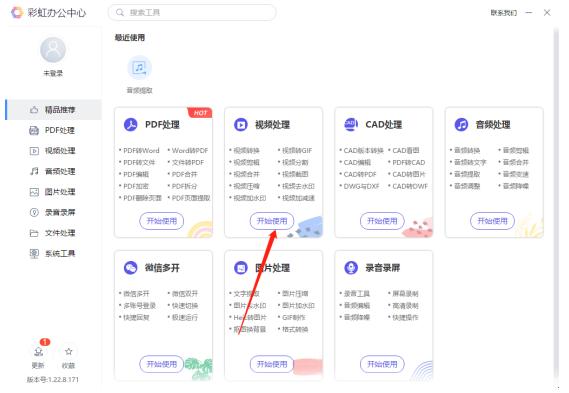Viewport: 569px width, 393px height.
Task: Click 极速运行 in the 微信多开 list
Action: pos(185,318)
